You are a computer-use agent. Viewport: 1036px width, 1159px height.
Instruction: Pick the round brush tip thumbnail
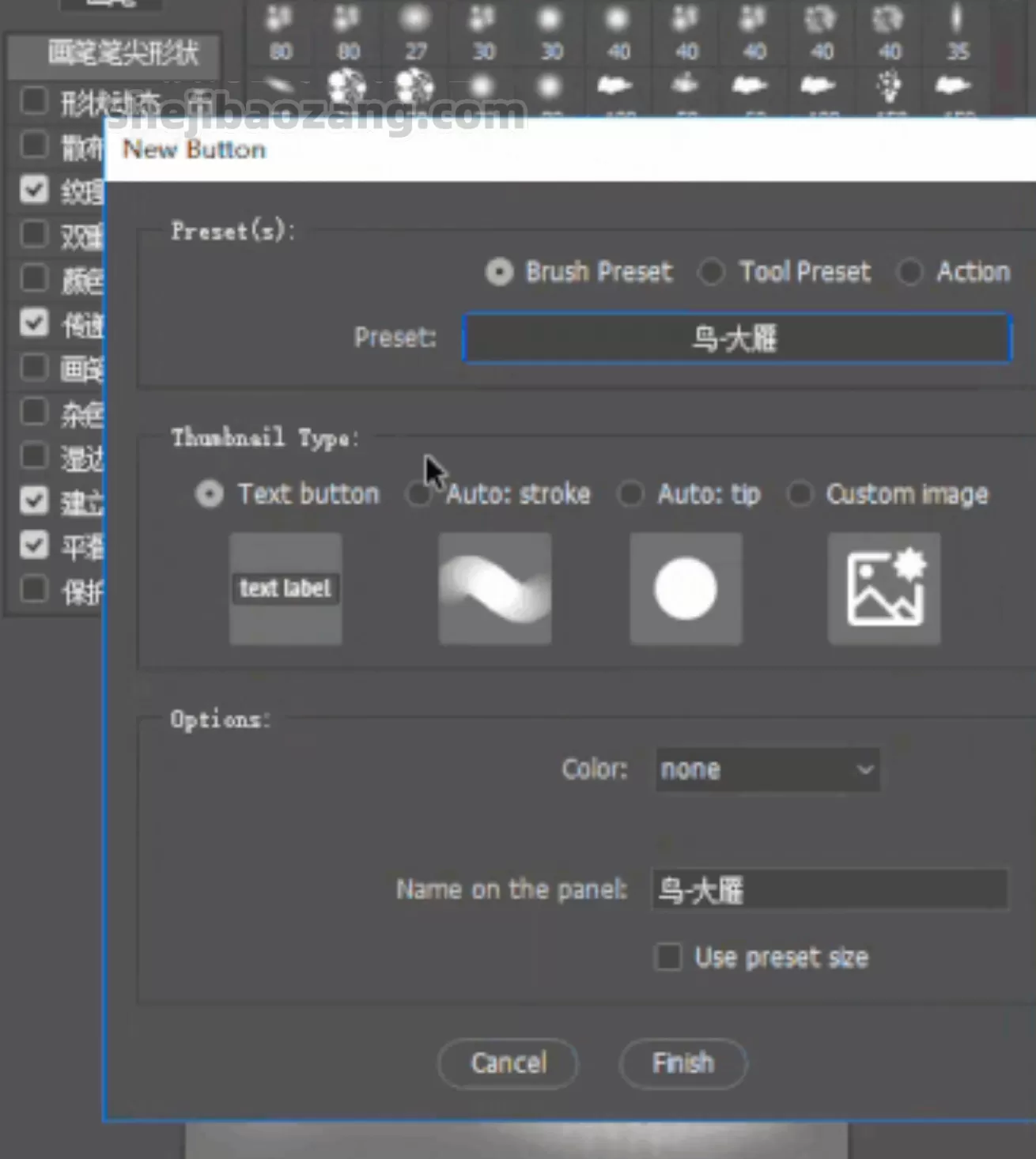(686, 588)
